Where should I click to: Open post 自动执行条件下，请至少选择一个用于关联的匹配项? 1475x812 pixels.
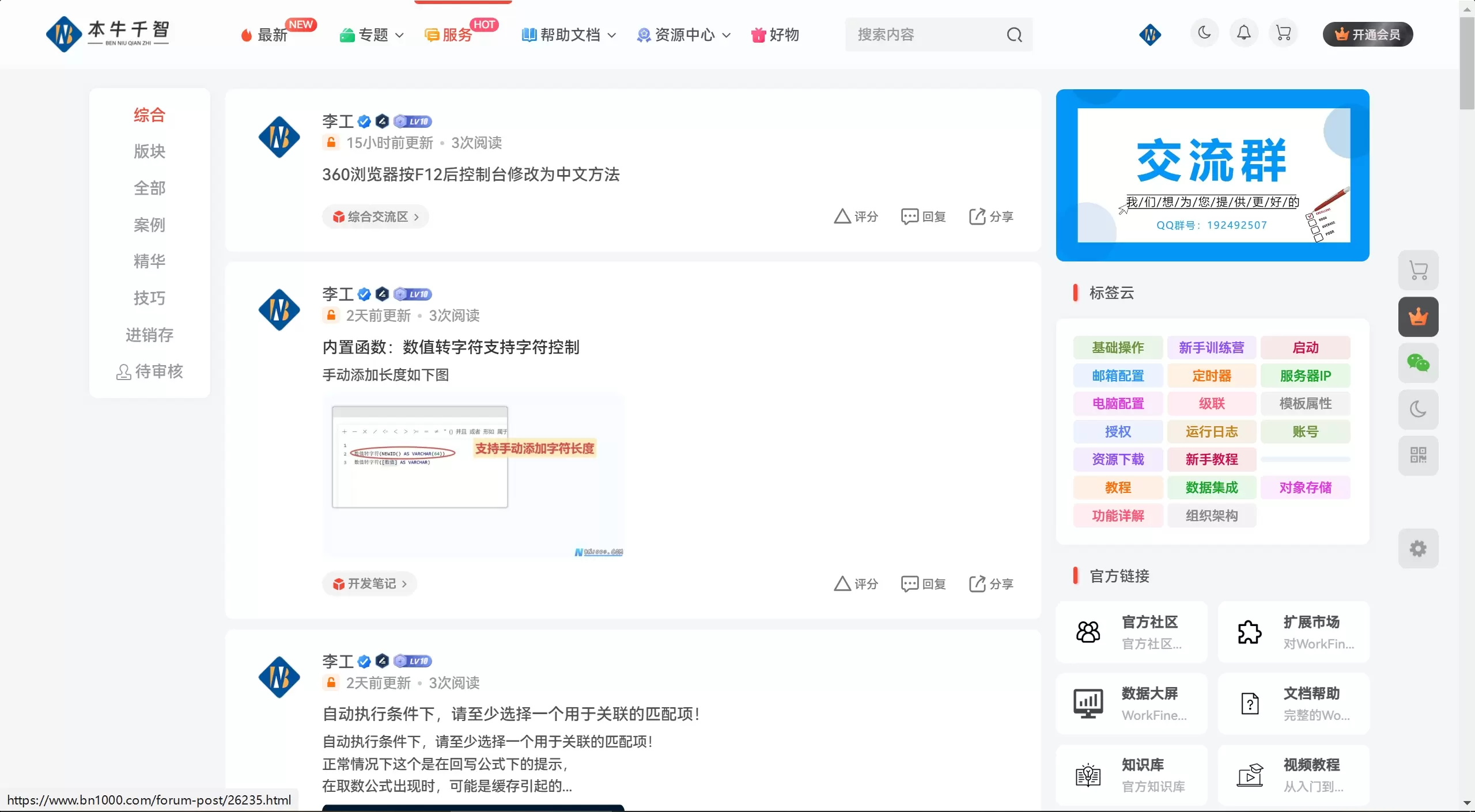[x=512, y=714]
